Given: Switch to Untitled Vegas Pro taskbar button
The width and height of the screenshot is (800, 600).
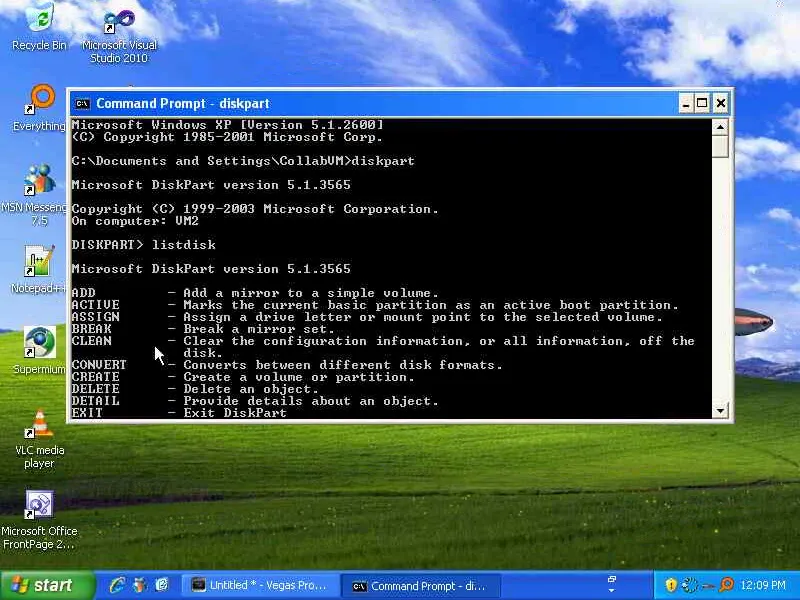Looking at the screenshot, I should pos(260,585).
